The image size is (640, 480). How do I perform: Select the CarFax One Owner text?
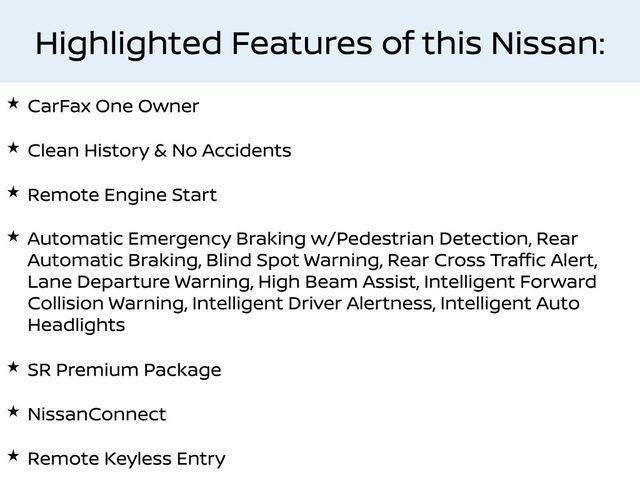tap(113, 106)
